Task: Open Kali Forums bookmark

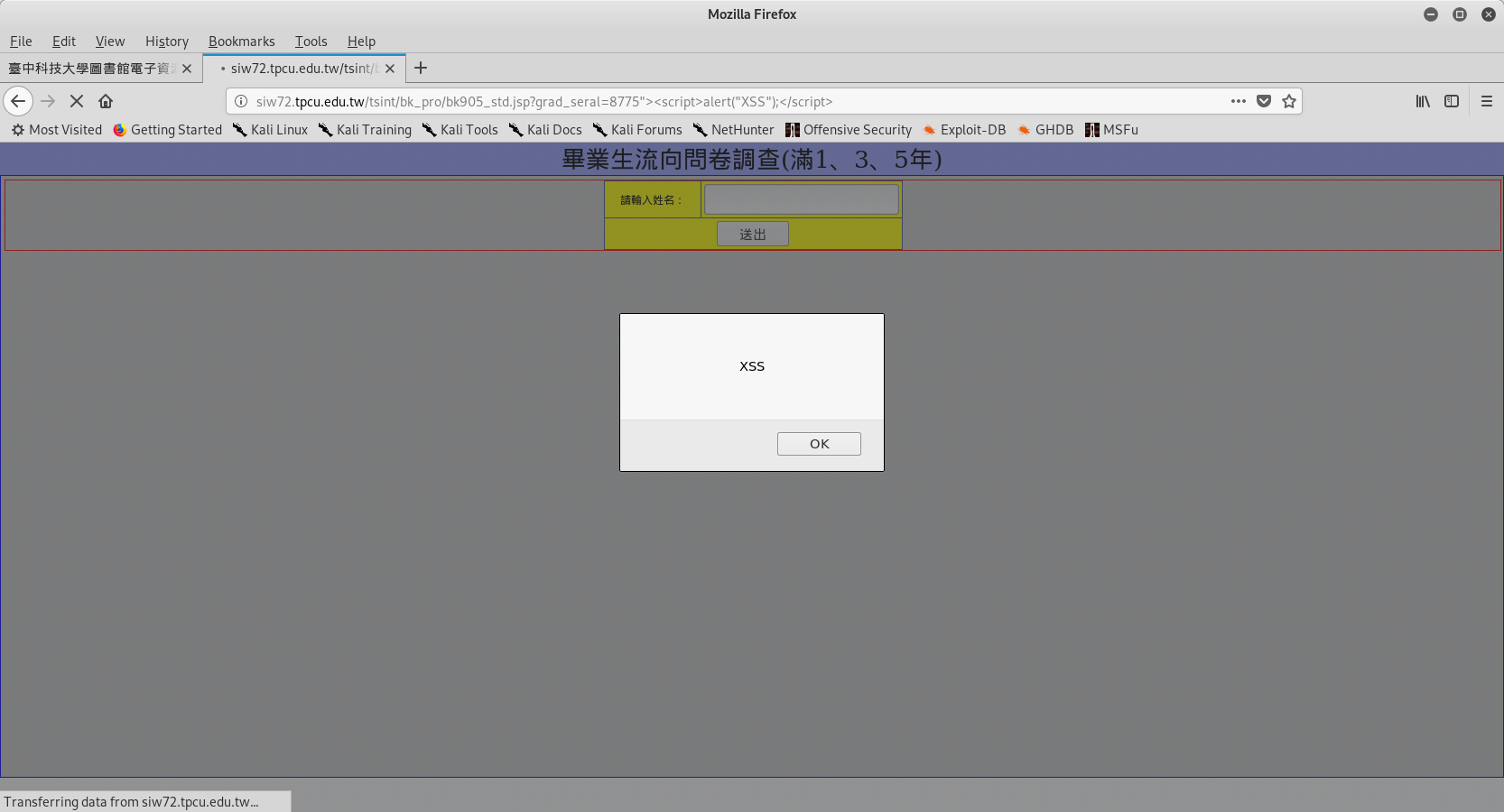Action: [x=637, y=130]
